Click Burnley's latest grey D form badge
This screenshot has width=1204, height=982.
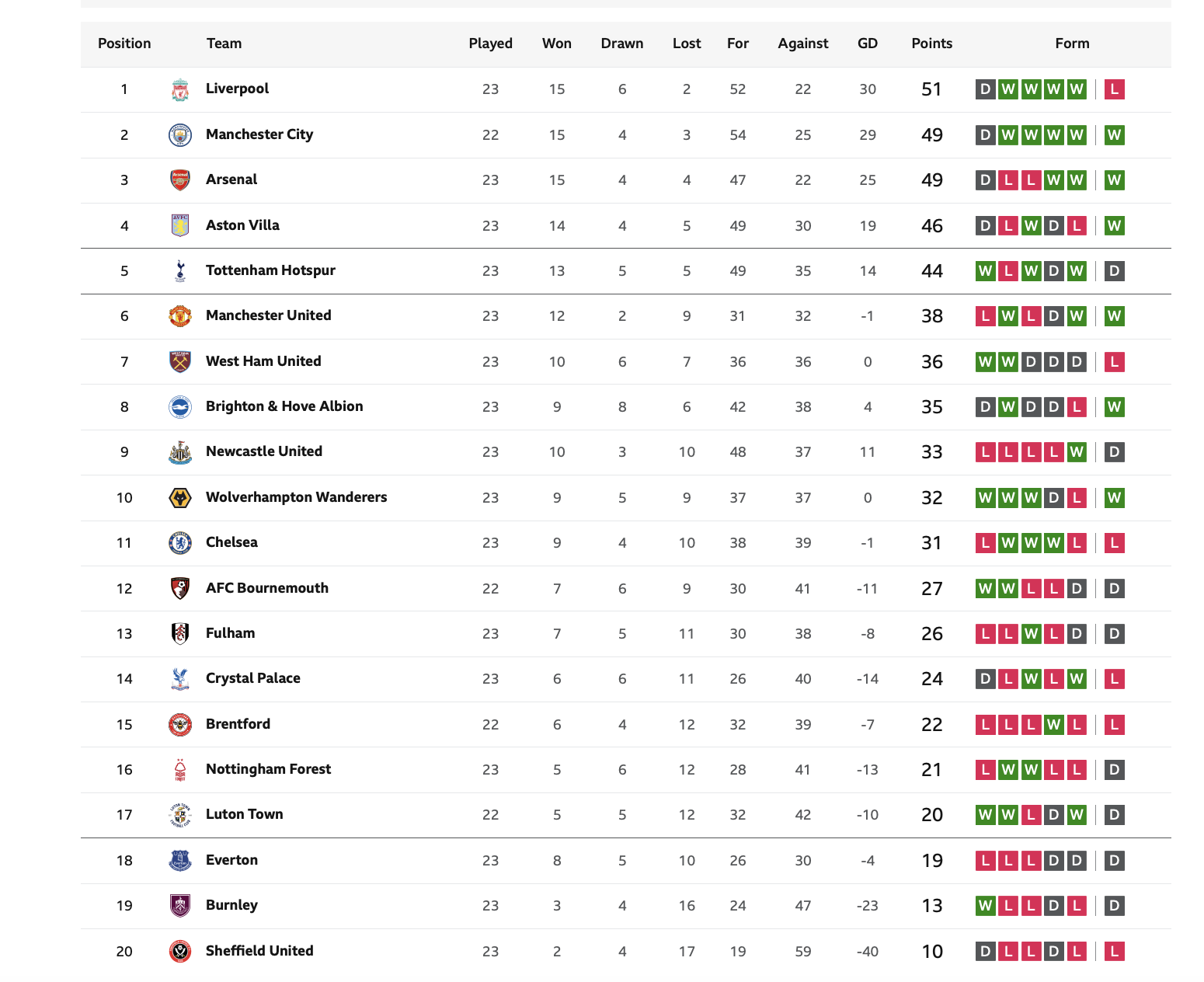[x=1114, y=906]
